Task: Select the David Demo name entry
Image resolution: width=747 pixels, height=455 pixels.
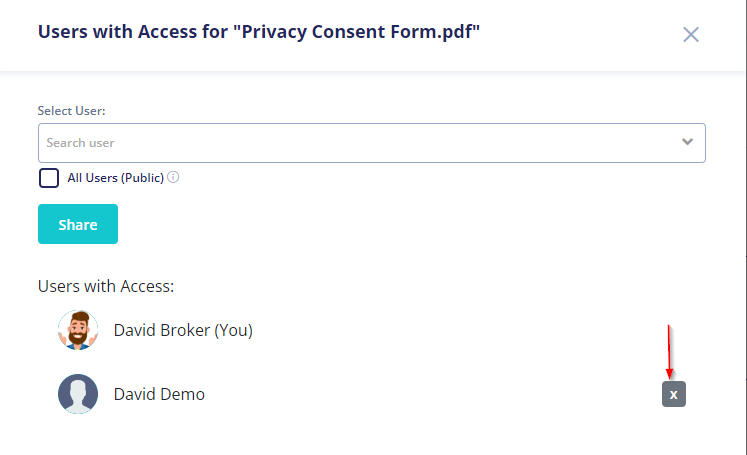Action: pyautogui.click(x=159, y=394)
